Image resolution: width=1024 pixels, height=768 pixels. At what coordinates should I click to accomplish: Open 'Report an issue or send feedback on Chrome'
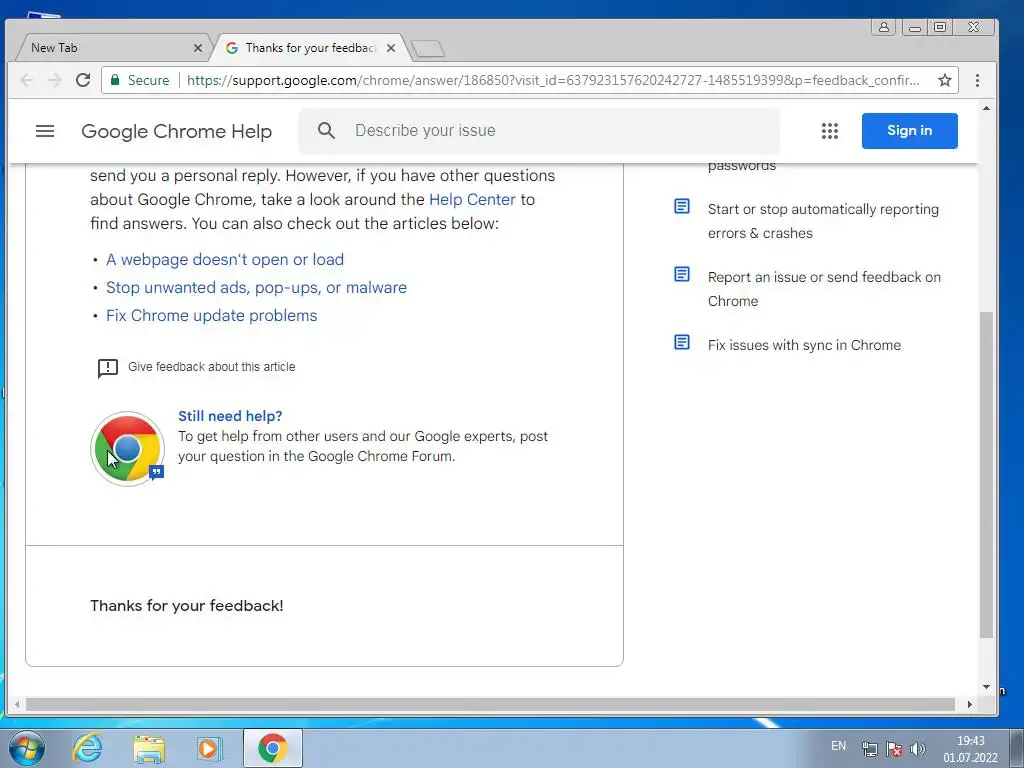coord(824,289)
